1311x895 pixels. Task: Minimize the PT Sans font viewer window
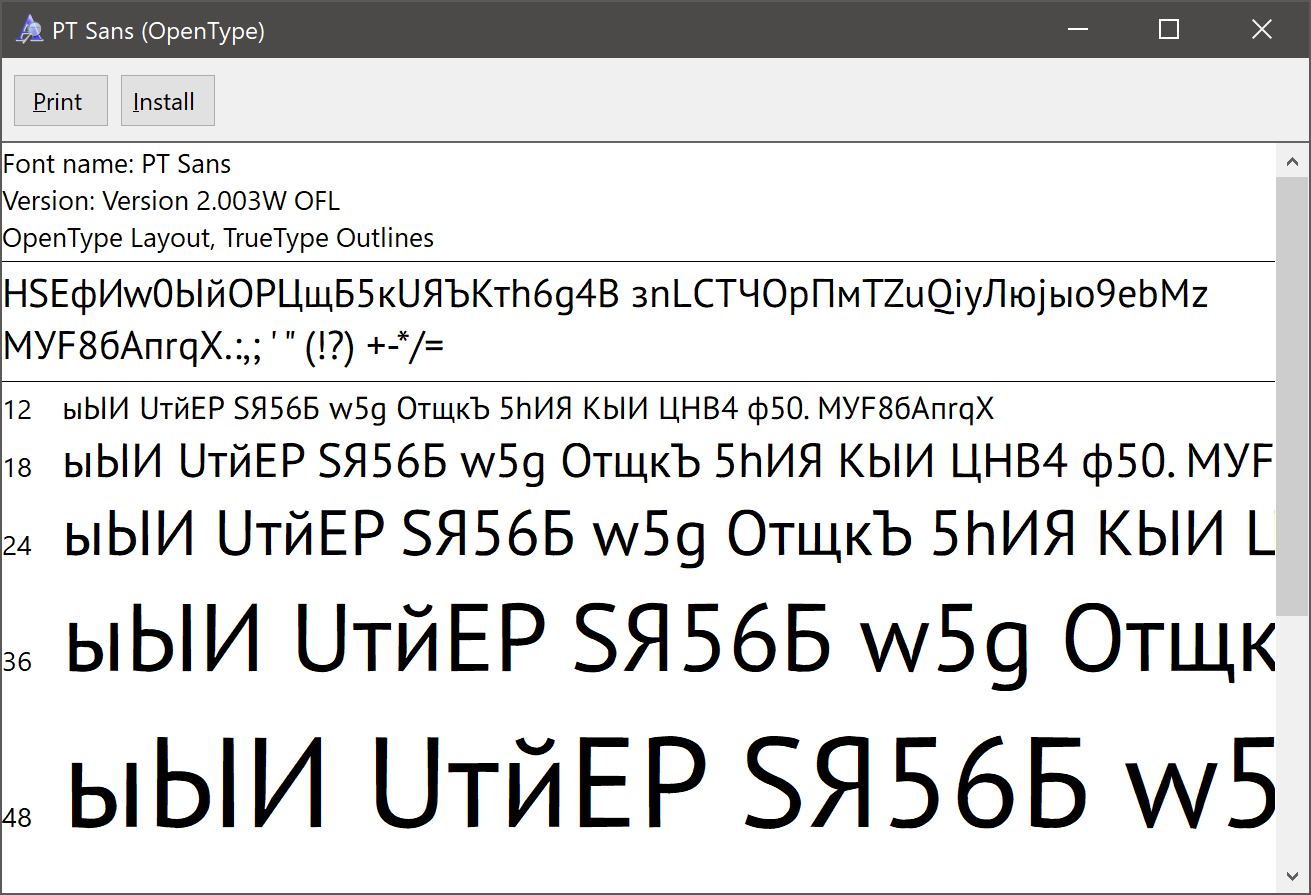click(x=1077, y=30)
